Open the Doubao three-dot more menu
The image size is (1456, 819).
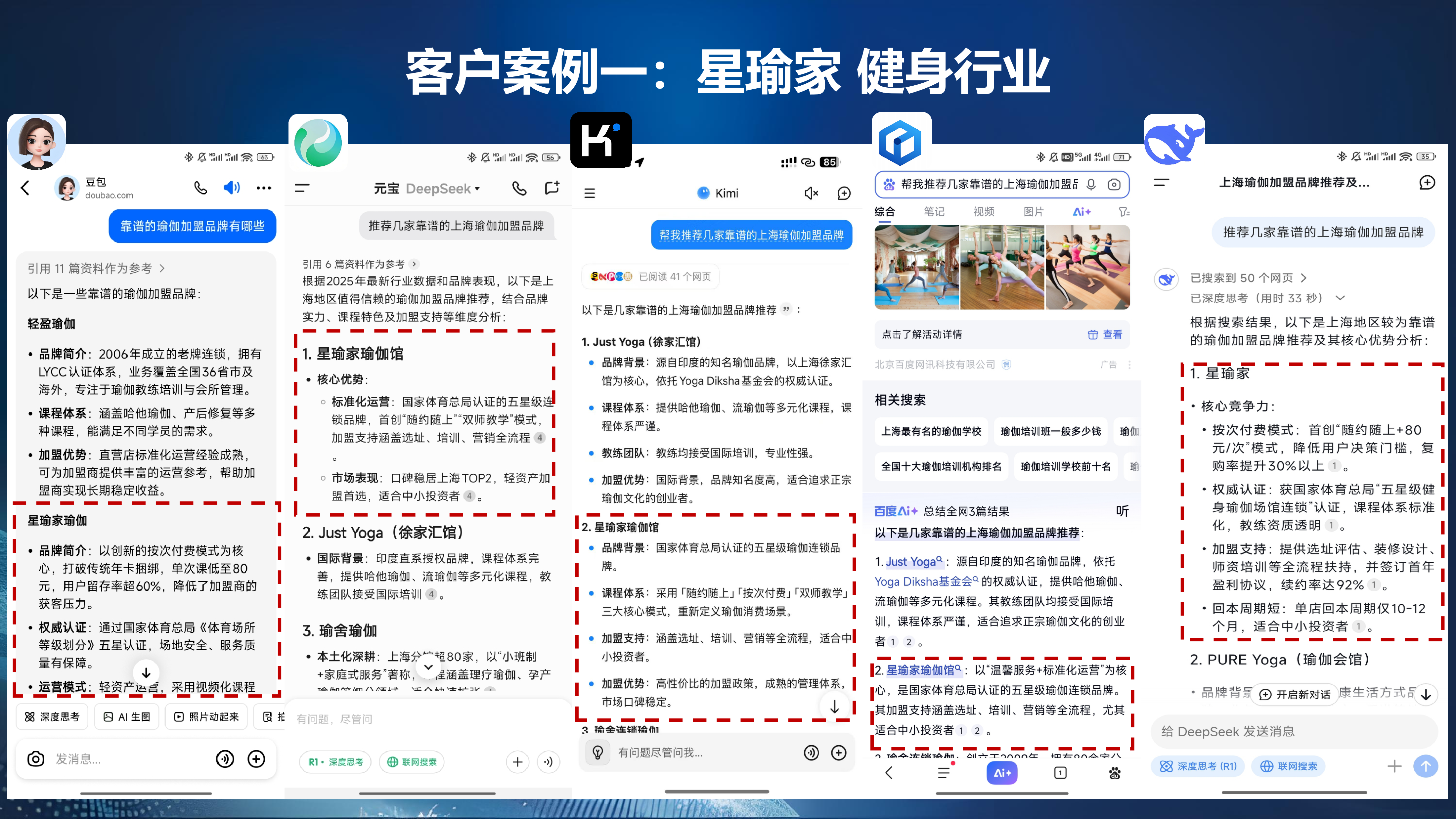pyautogui.click(x=263, y=188)
